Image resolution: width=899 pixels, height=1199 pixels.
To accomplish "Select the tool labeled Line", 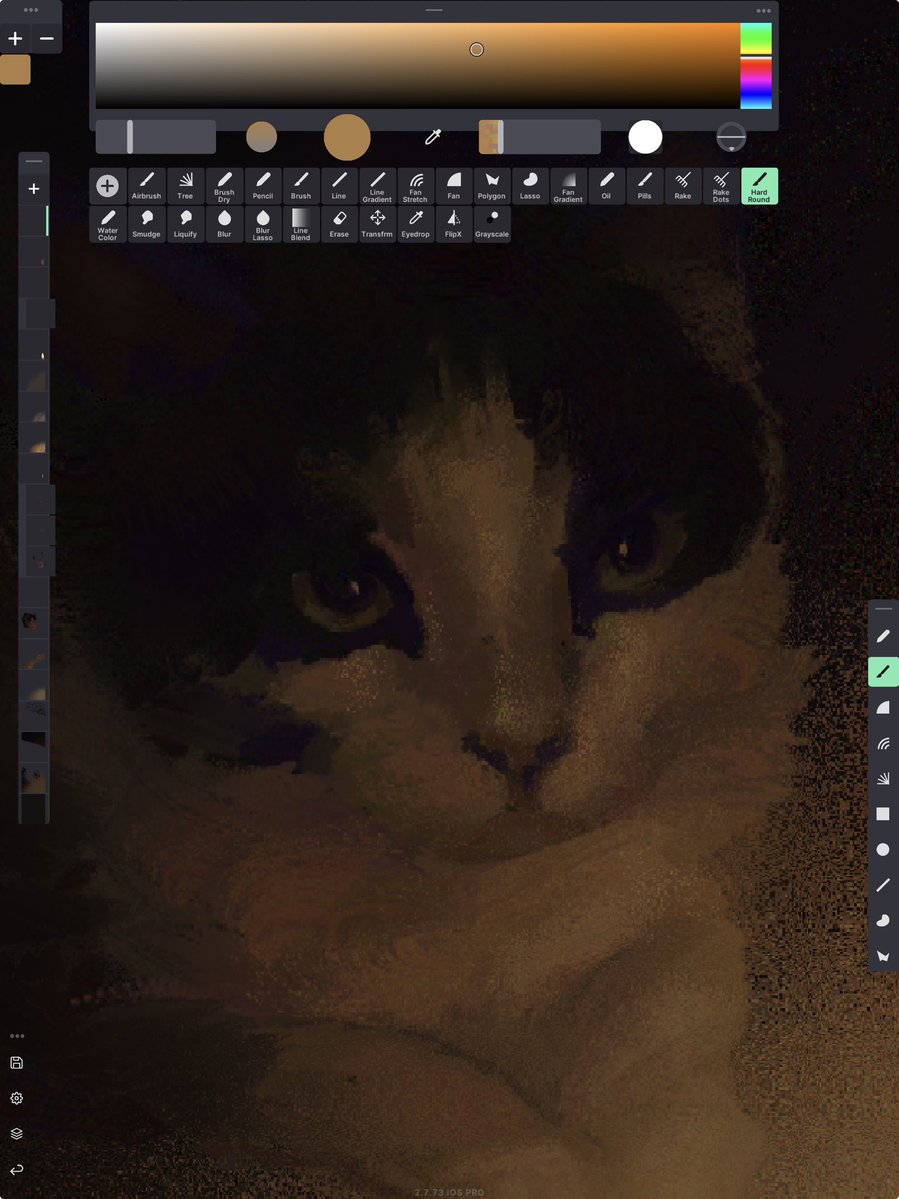I will point(339,186).
